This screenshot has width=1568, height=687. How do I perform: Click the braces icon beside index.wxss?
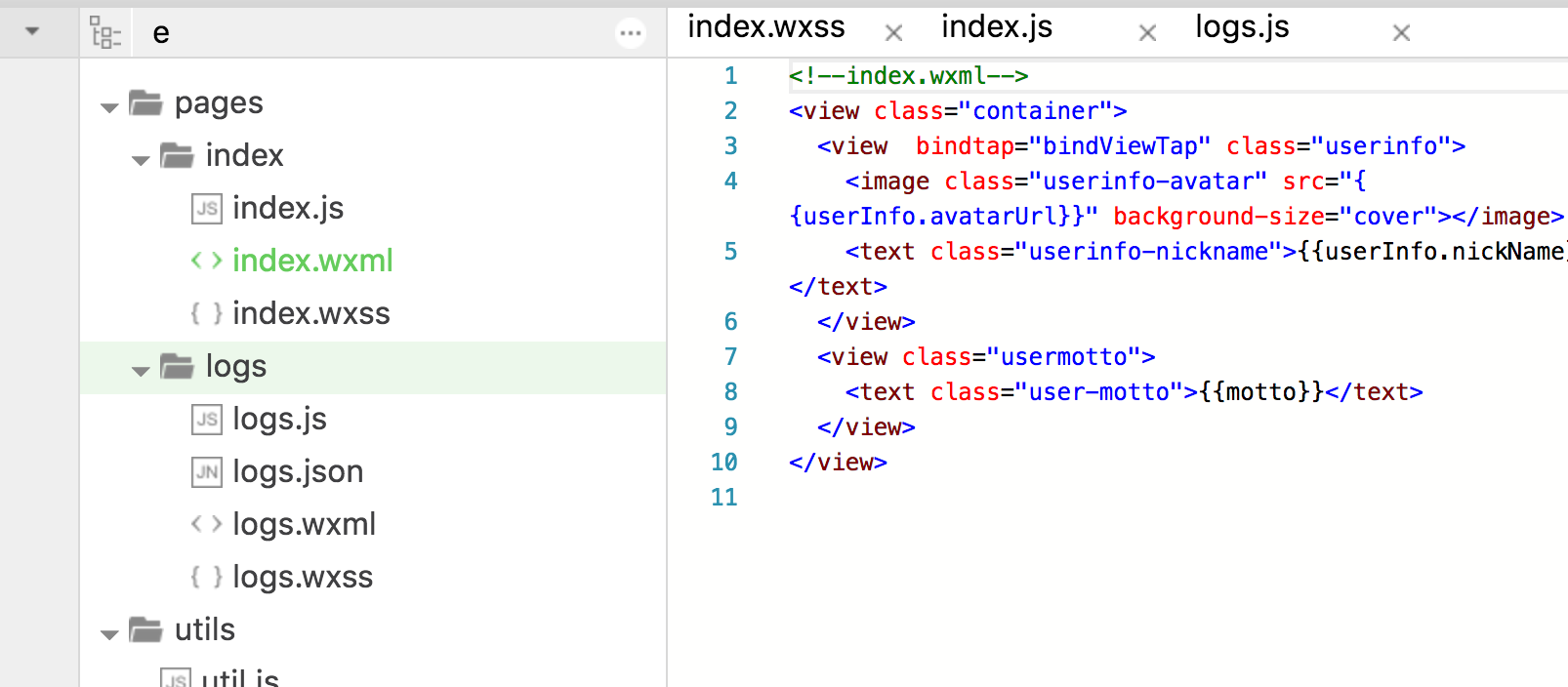[x=206, y=313]
